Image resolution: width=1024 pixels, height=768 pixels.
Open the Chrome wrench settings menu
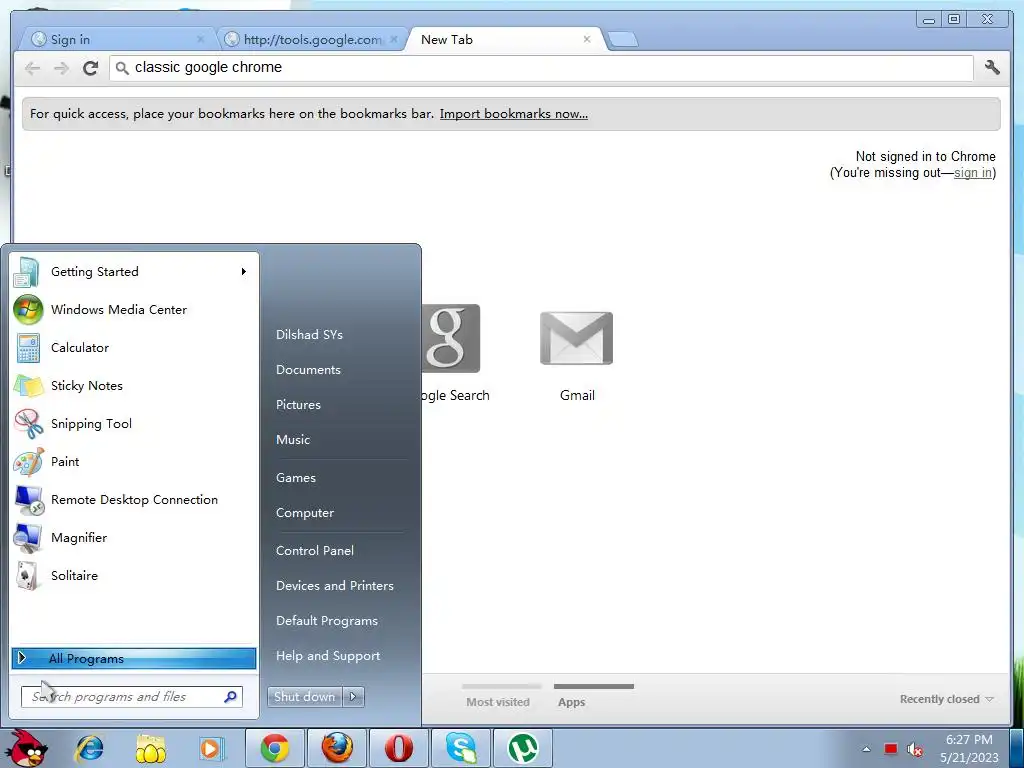tap(992, 67)
